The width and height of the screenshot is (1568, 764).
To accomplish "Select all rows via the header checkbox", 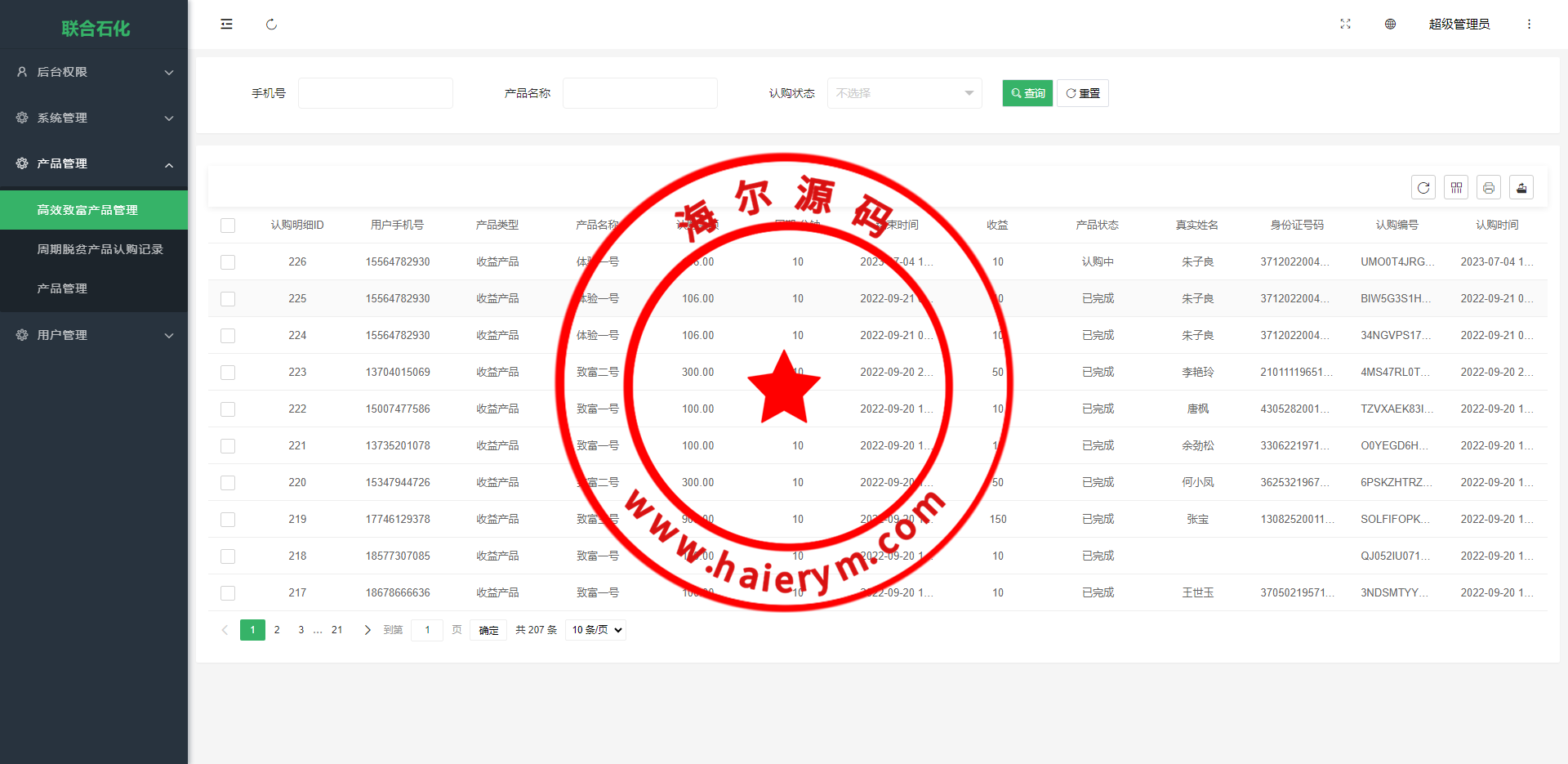I will (228, 226).
